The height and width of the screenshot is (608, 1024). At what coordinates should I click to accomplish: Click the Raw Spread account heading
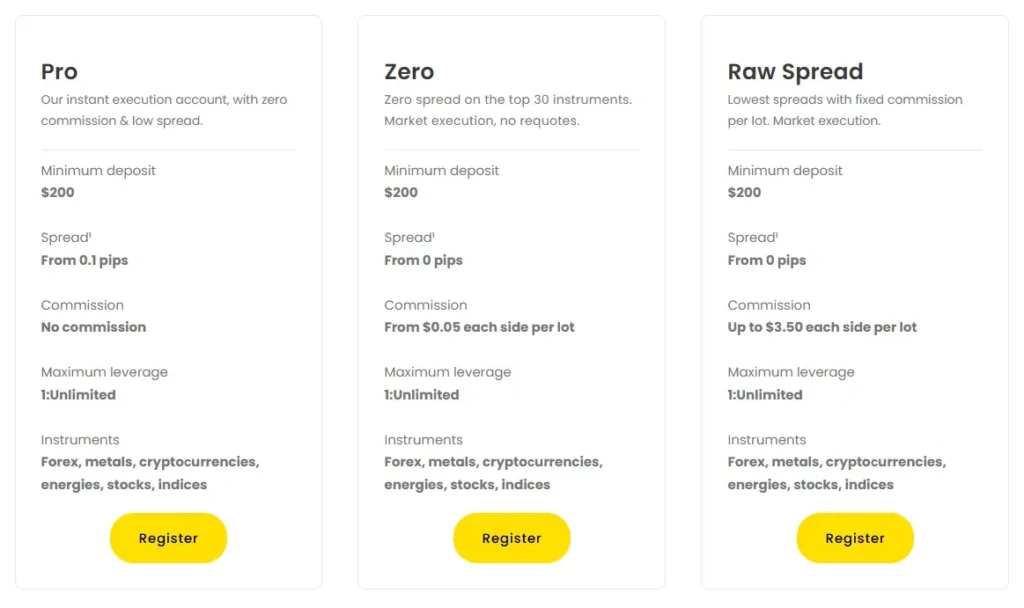click(x=795, y=72)
